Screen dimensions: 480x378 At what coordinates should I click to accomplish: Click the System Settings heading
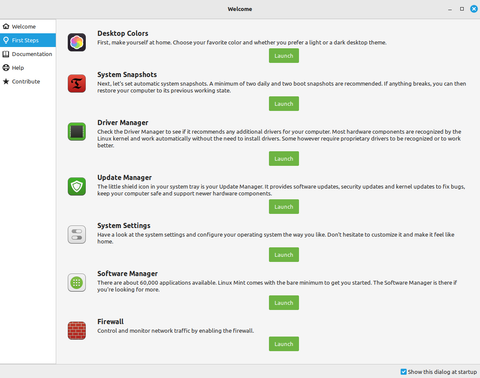click(x=124, y=226)
